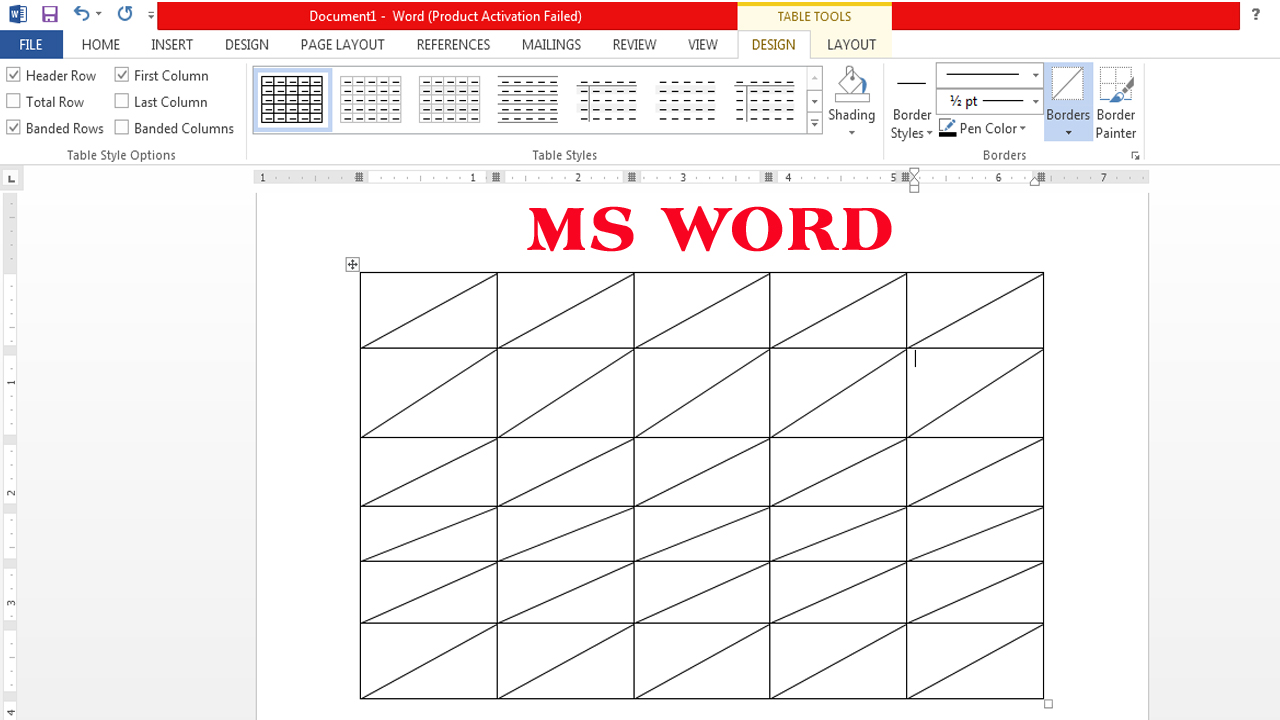
Task: Enable the Total Row checkbox
Action: 14,101
